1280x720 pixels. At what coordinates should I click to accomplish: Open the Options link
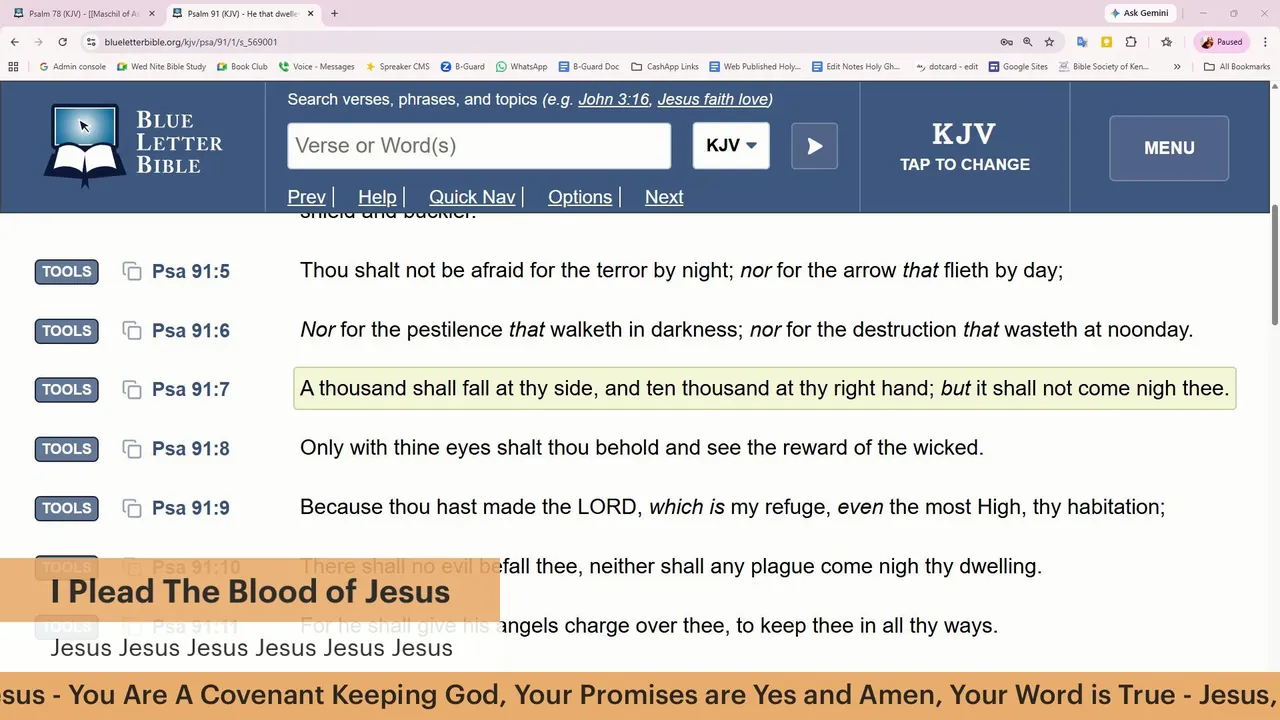(x=580, y=197)
